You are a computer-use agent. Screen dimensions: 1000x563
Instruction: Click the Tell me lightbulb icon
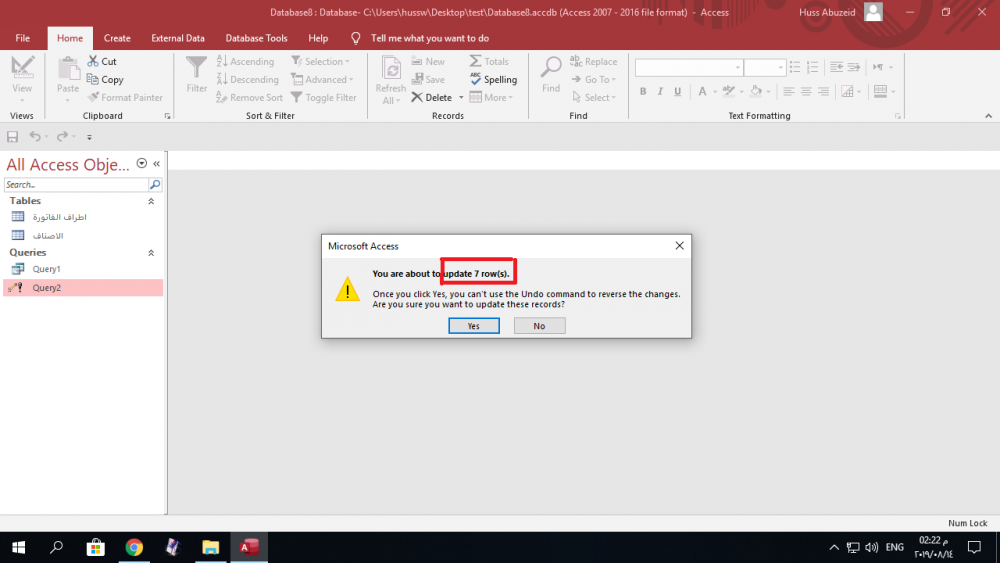[x=356, y=38]
